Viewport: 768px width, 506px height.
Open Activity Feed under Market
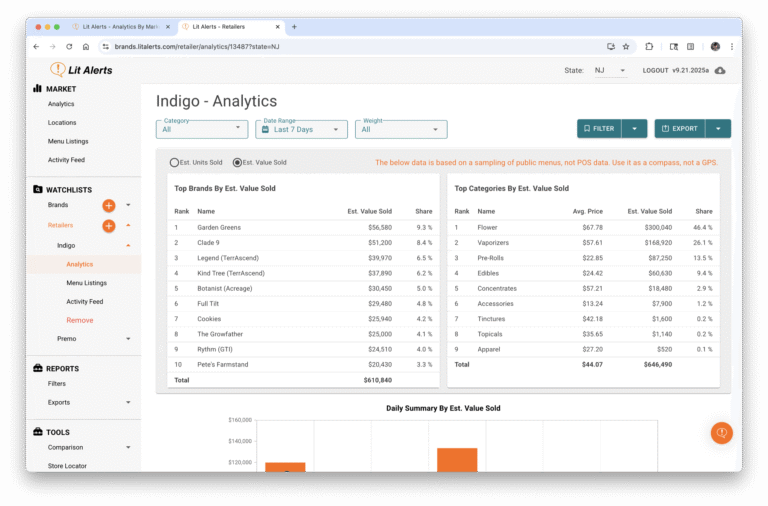pyautogui.click(x=67, y=158)
